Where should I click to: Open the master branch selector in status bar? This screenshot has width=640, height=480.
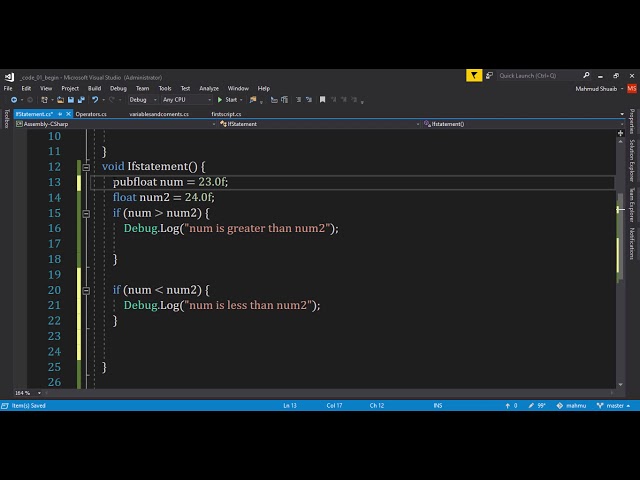pos(613,406)
